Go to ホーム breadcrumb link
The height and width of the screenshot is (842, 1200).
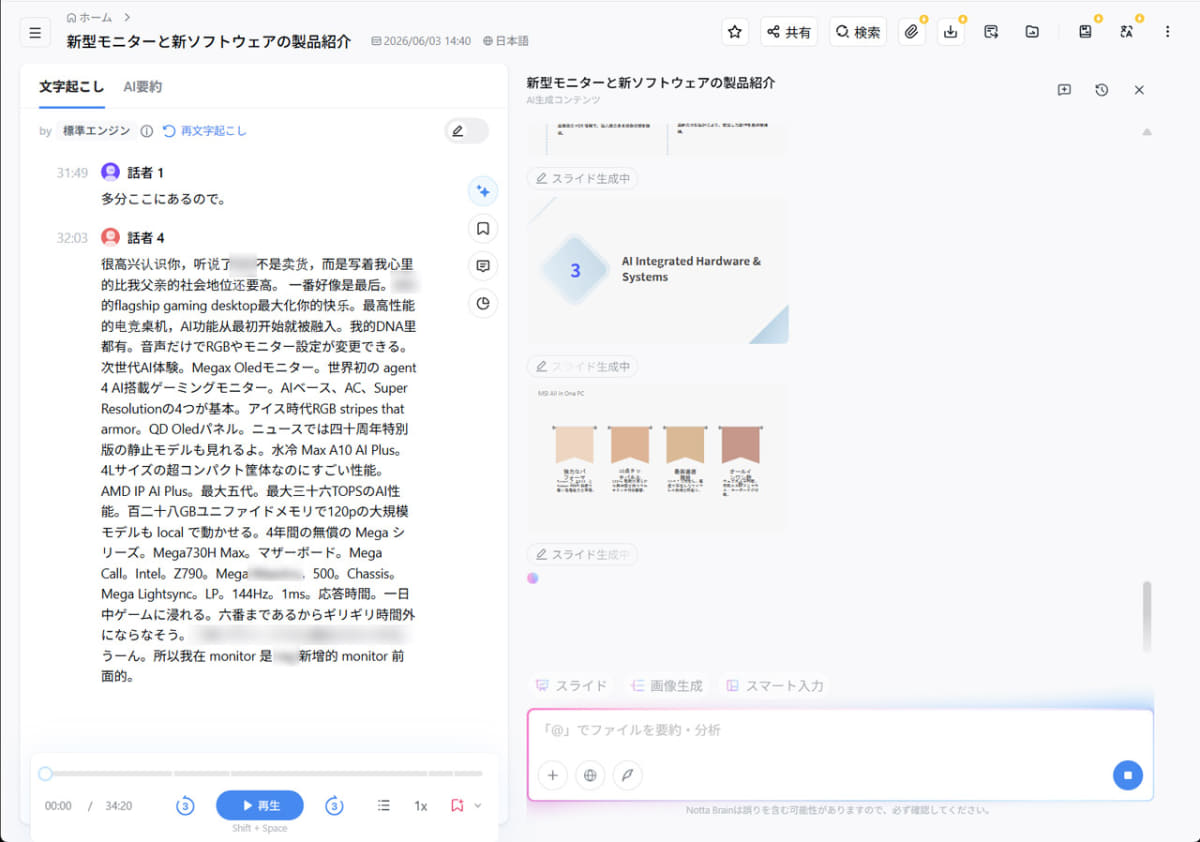pyautogui.click(x=89, y=17)
